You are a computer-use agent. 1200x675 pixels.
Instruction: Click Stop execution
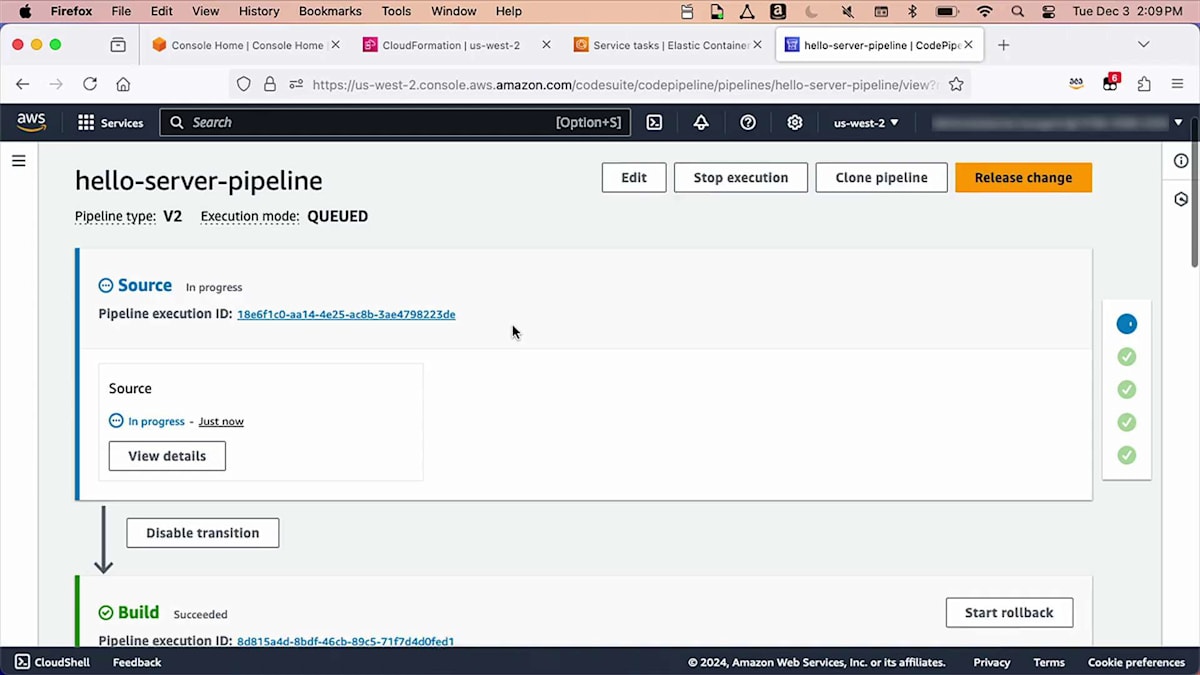point(741,177)
